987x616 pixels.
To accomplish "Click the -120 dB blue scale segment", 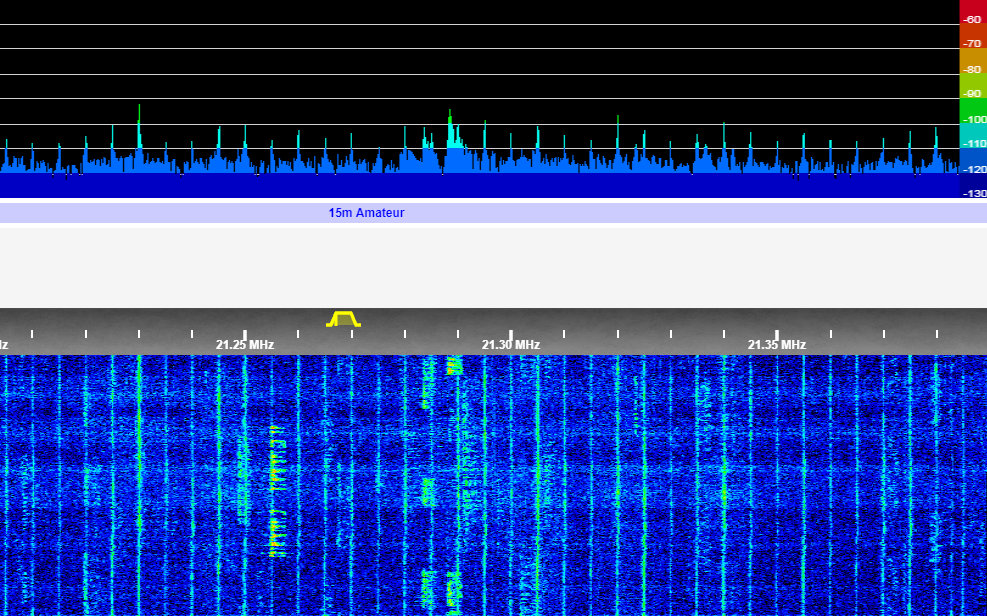I will pyautogui.click(x=972, y=169).
